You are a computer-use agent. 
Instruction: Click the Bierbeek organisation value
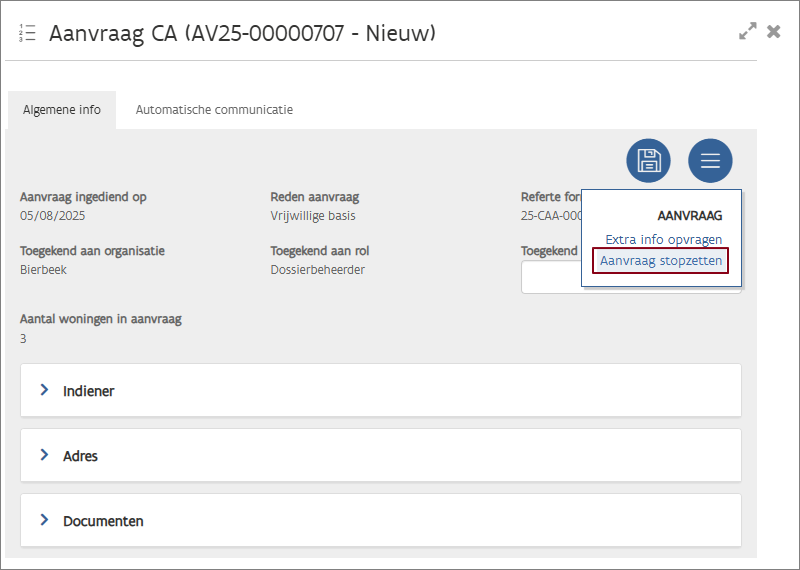[x=43, y=270]
